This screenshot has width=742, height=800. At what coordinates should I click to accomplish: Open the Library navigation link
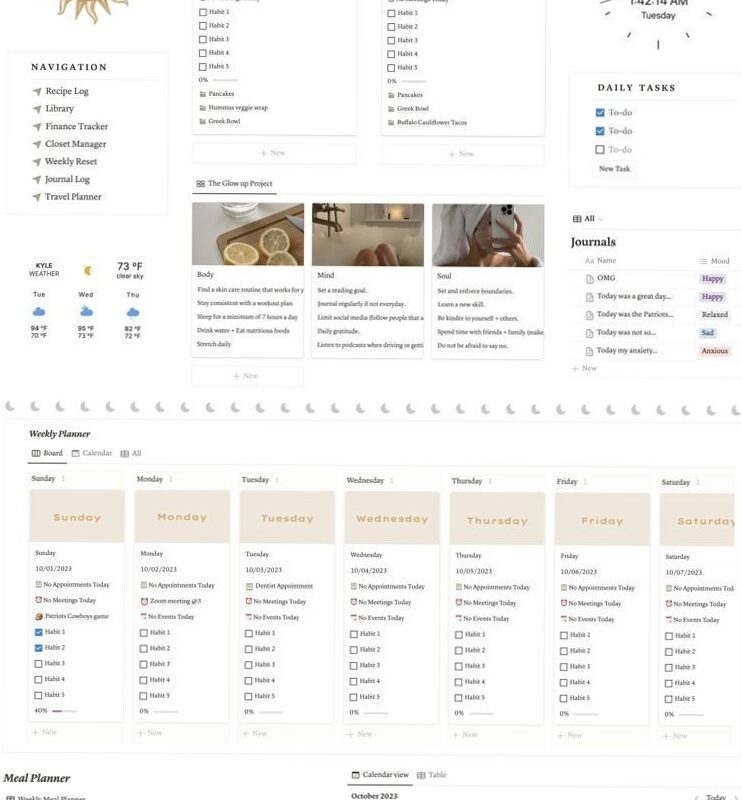point(59,108)
